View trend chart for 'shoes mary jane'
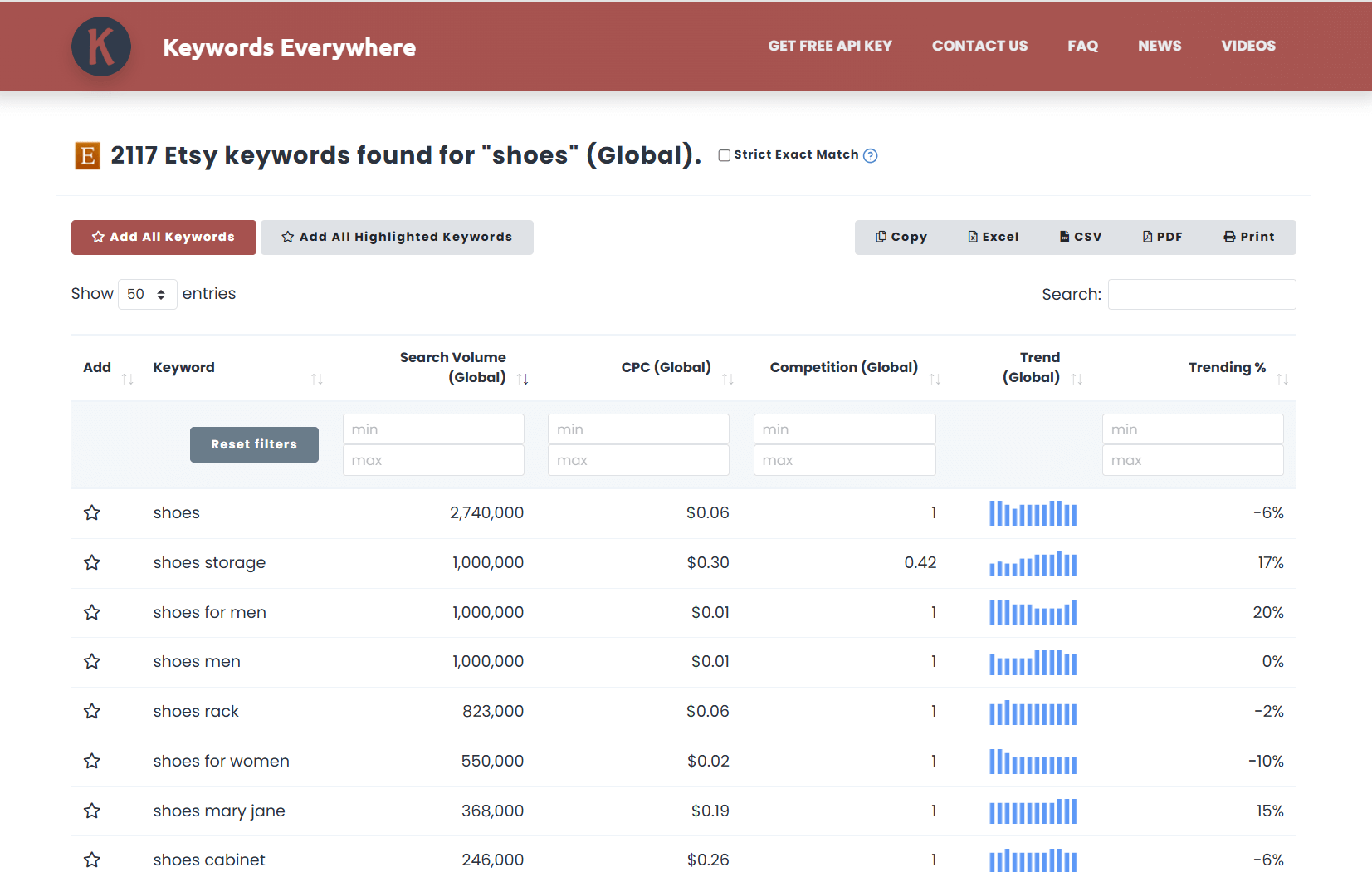The width and height of the screenshot is (1372, 872). click(x=1033, y=811)
